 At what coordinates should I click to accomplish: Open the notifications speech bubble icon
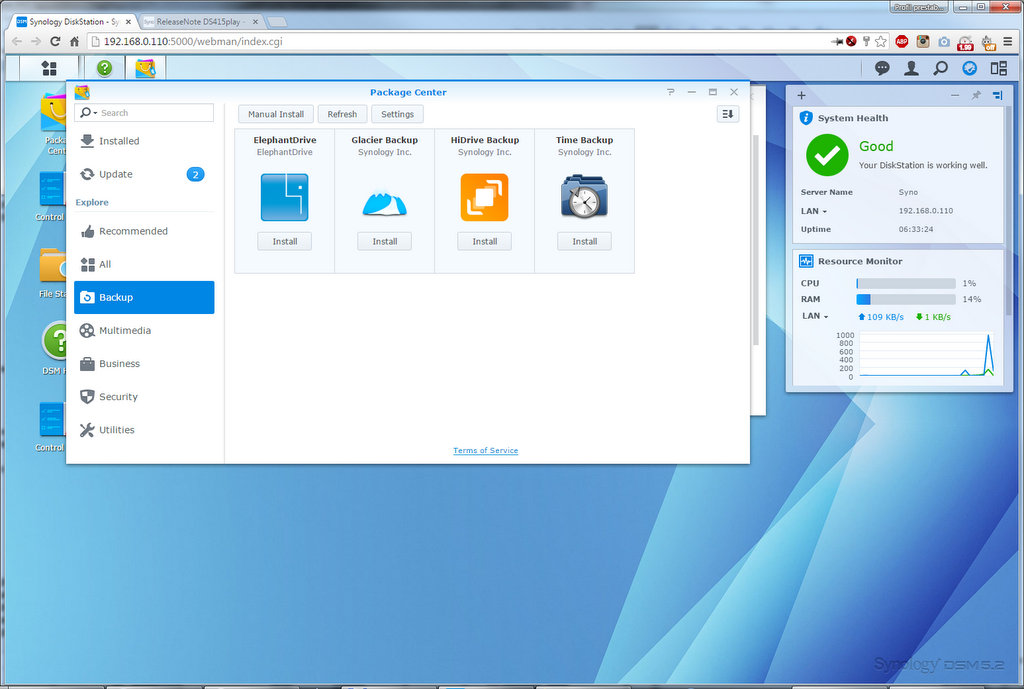pos(882,68)
